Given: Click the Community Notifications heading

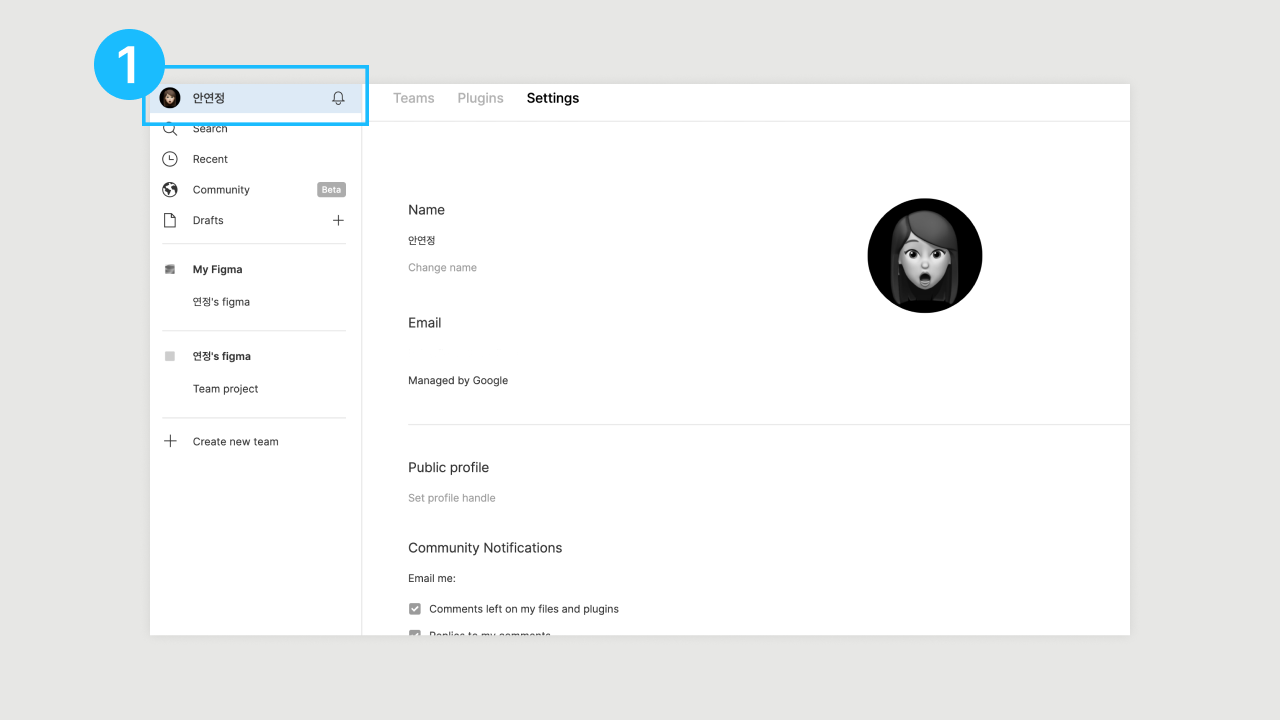Looking at the screenshot, I should tap(485, 548).
